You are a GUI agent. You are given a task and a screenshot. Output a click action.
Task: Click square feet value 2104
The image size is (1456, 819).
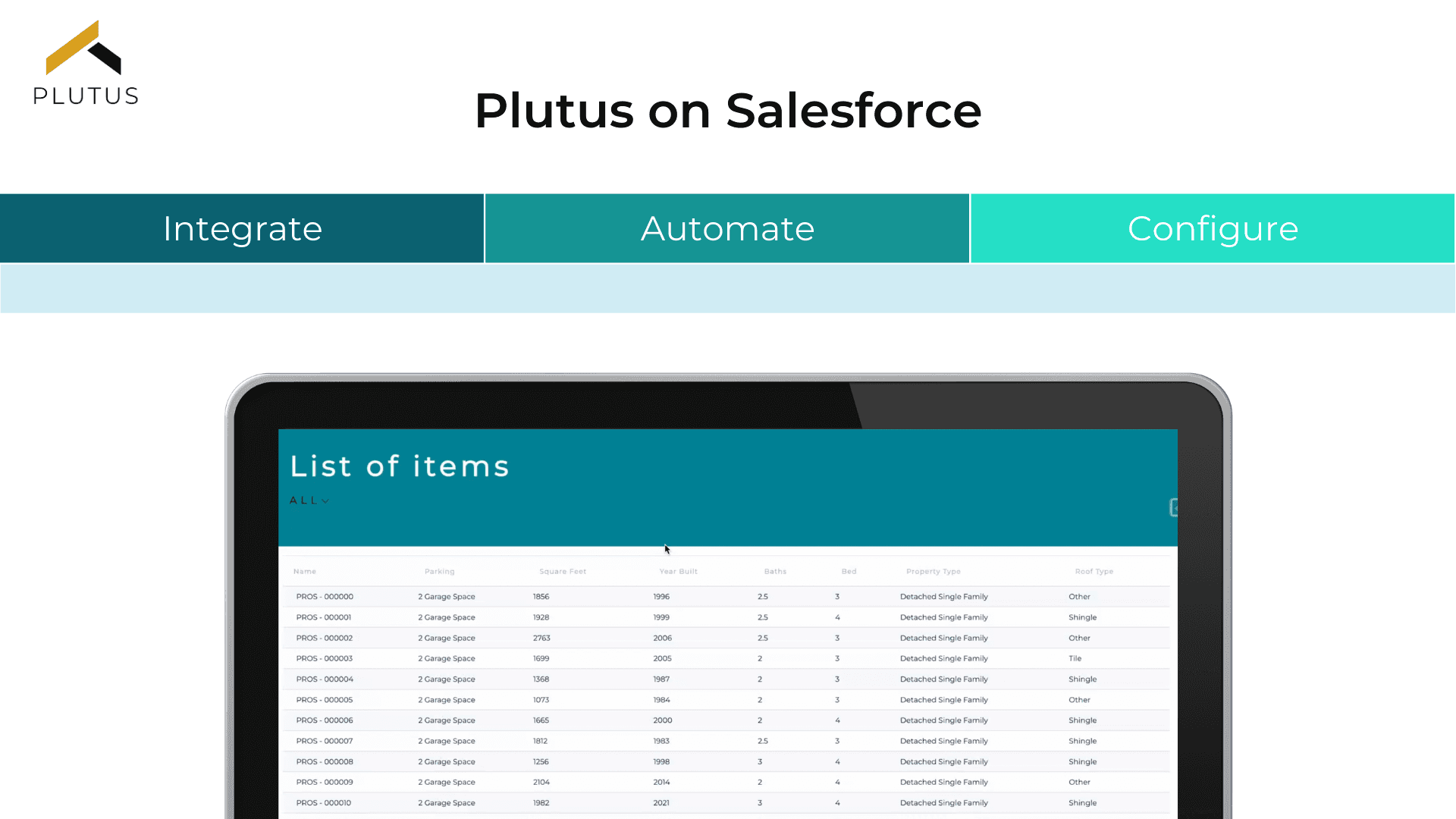click(x=541, y=782)
